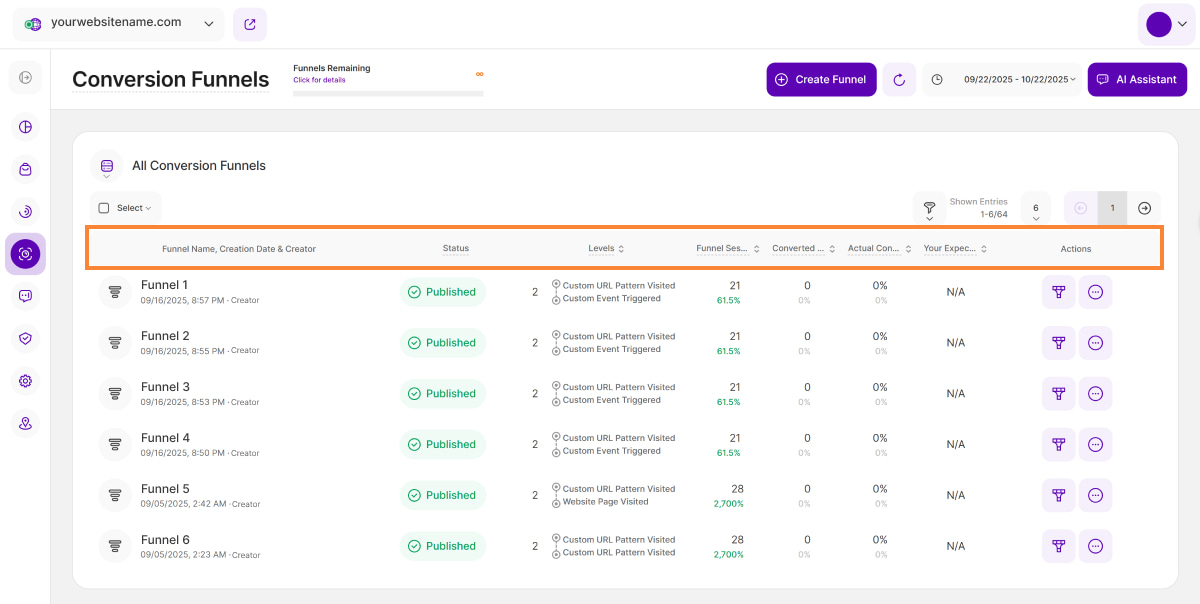Open the date range 09/22/2025 - 10/22/2025 picker
The image size is (1200, 604).
[x=1019, y=80]
